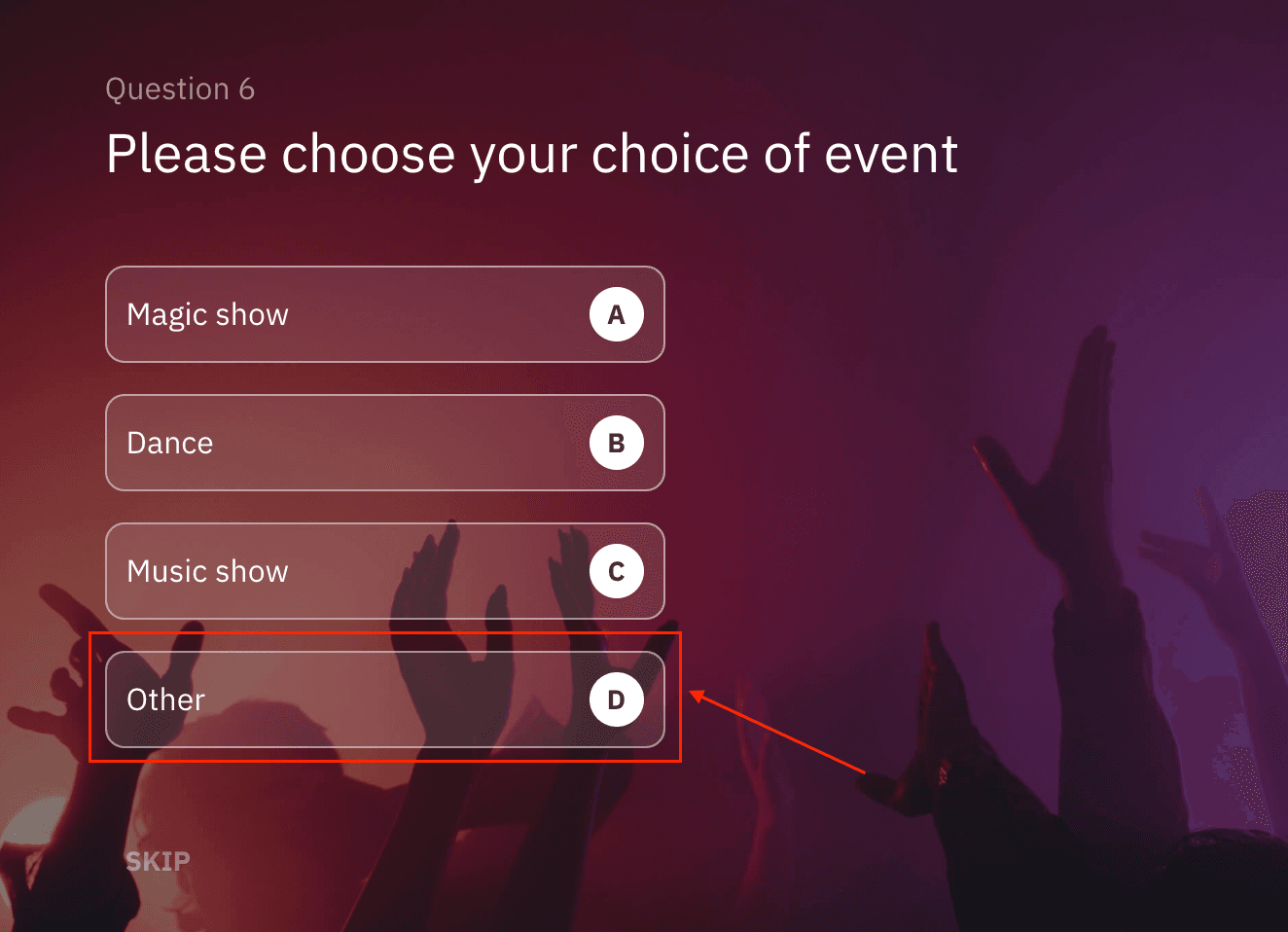Select the Other option
The height and width of the screenshot is (932, 1288).
pos(384,699)
